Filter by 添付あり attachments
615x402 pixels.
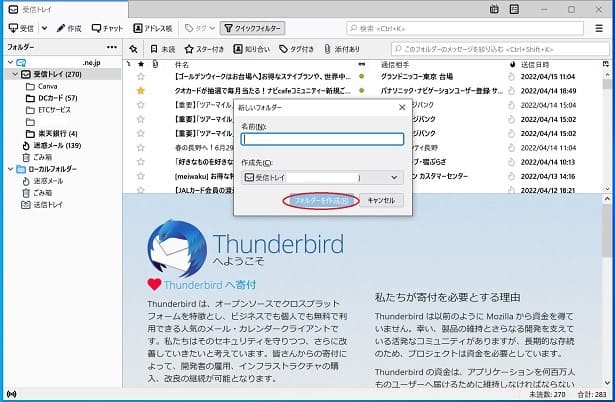coord(342,49)
